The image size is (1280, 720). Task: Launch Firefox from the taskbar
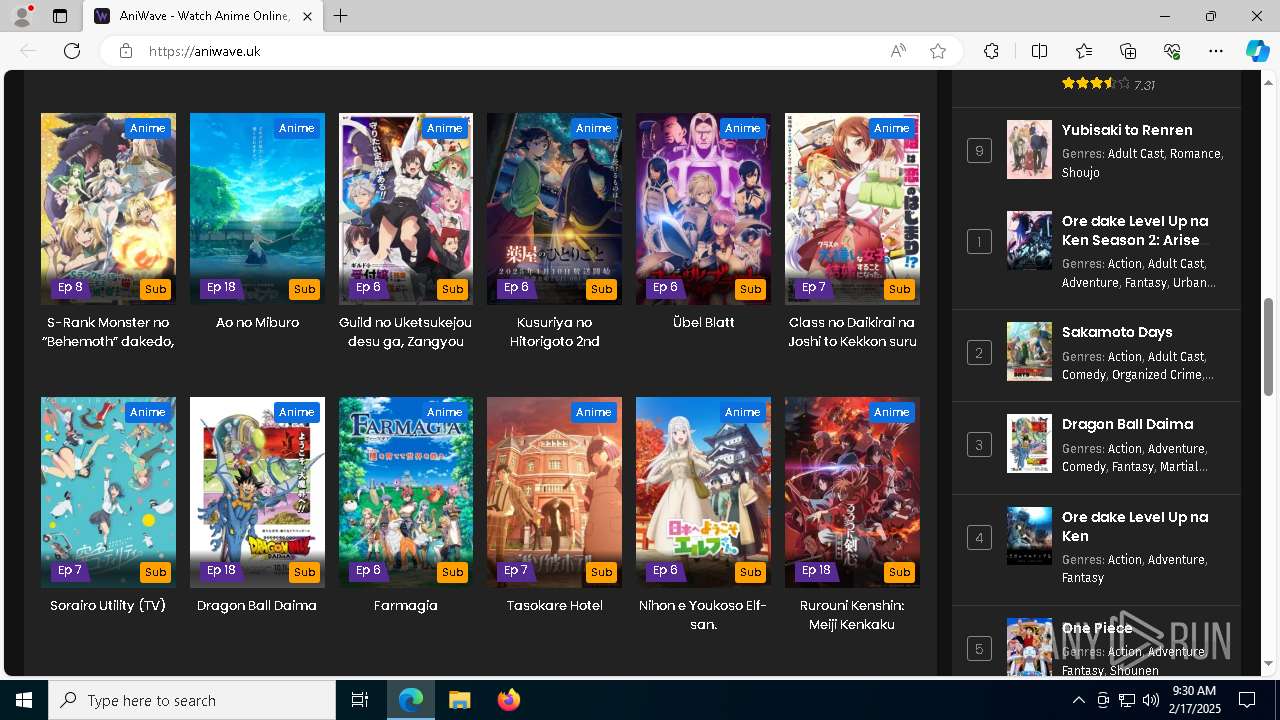click(509, 700)
